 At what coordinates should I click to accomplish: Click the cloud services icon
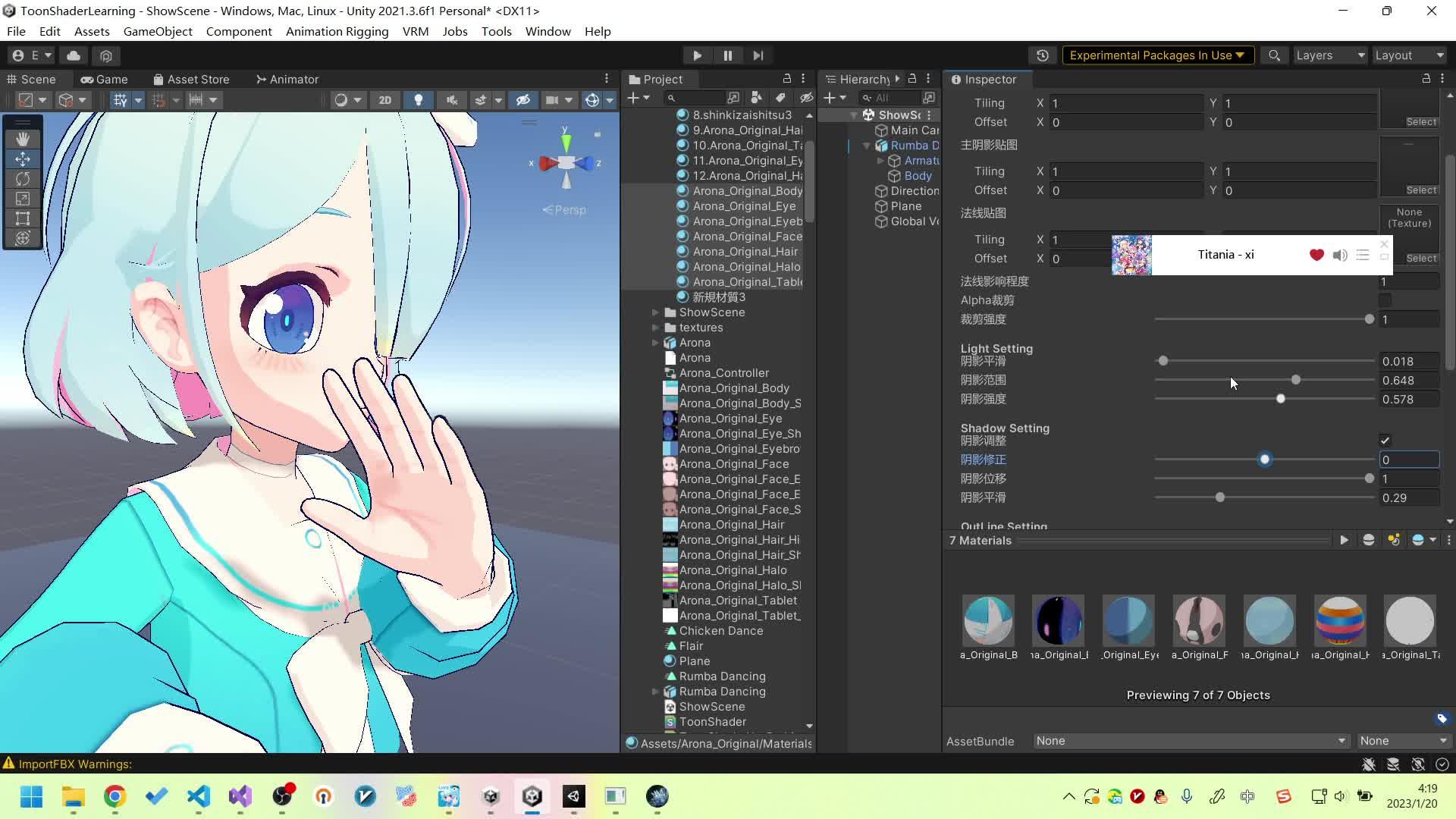coord(74,55)
